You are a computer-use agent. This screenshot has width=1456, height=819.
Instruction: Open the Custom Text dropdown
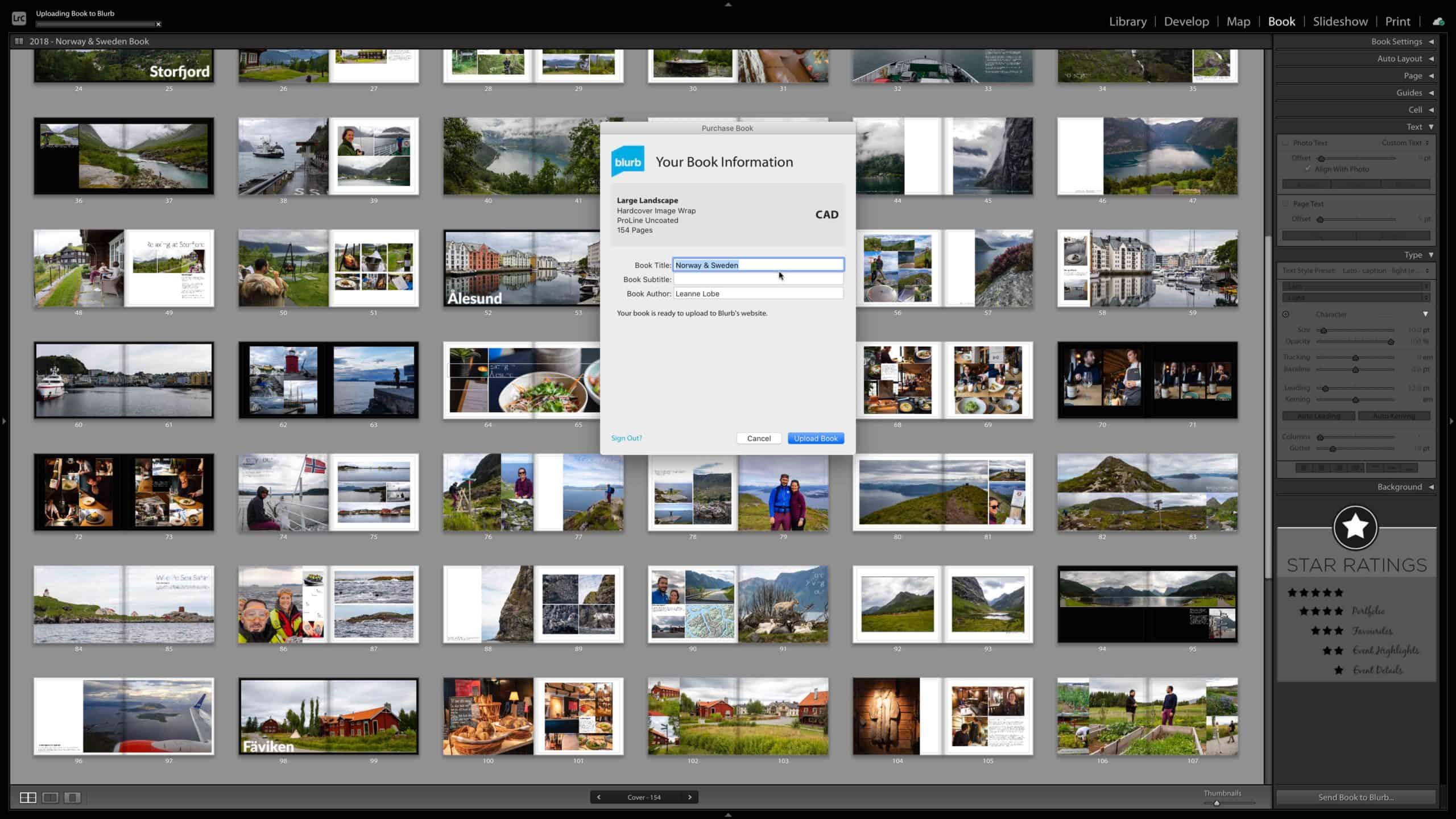click(x=1403, y=143)
